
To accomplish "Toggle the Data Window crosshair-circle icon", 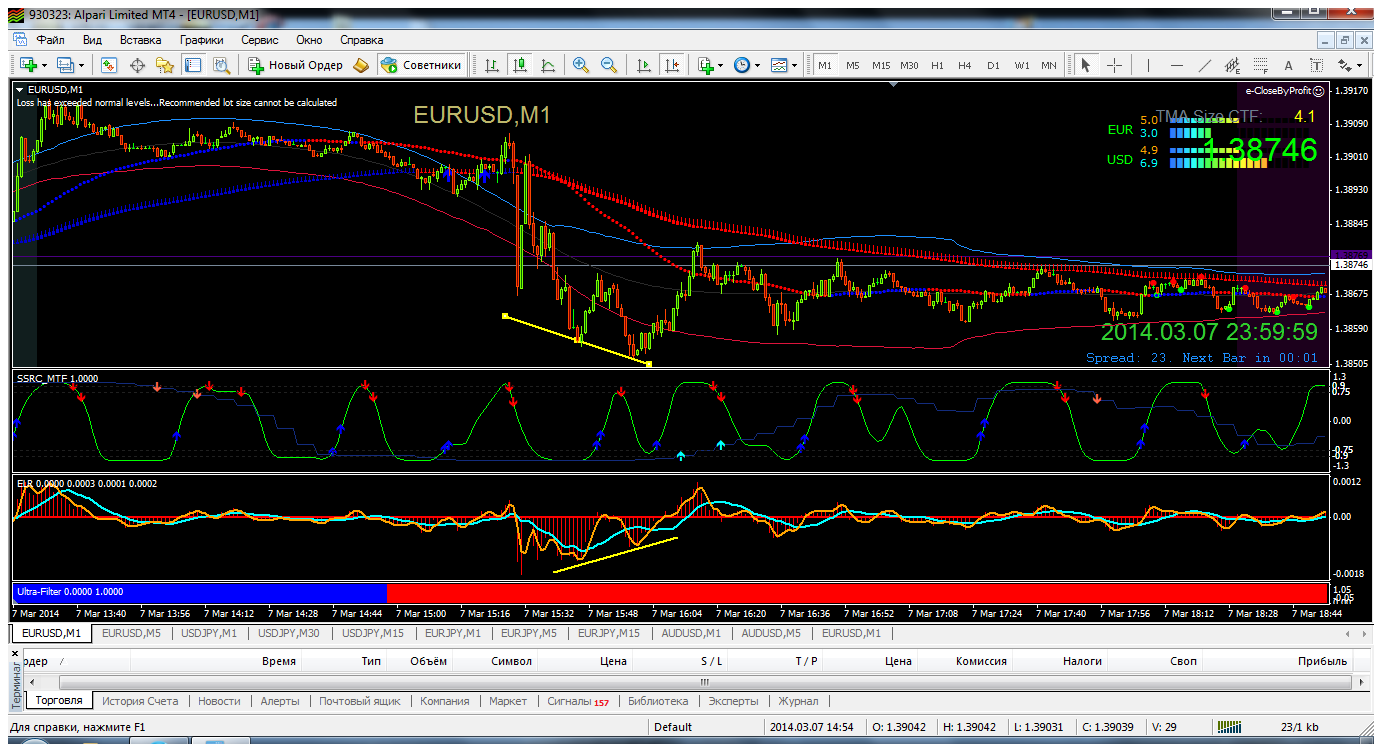I will click(x=137, y=65).
